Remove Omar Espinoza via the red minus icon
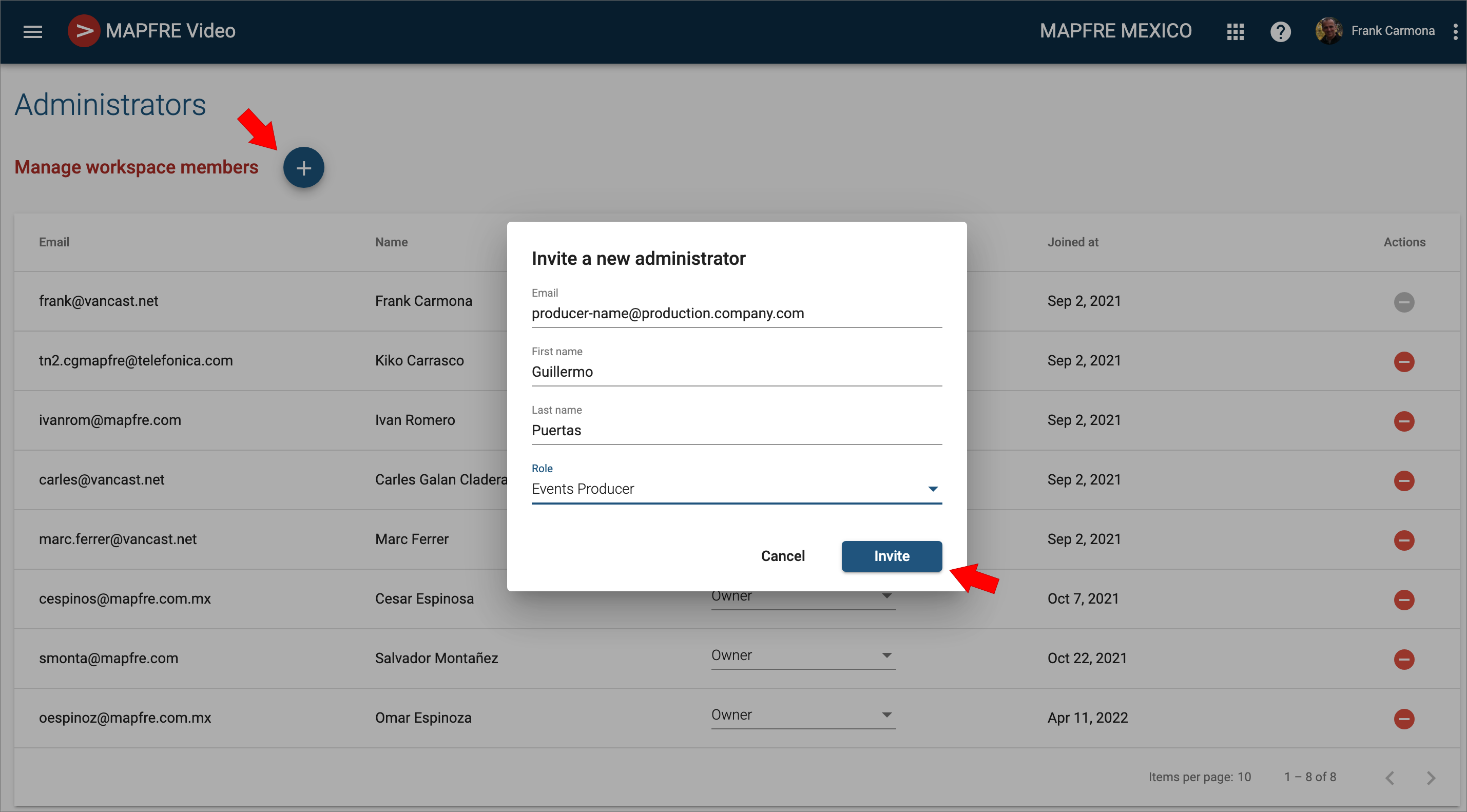The height and width of the screenshot is (812, 1467). pyautogui.click(x=1404, y=719)
